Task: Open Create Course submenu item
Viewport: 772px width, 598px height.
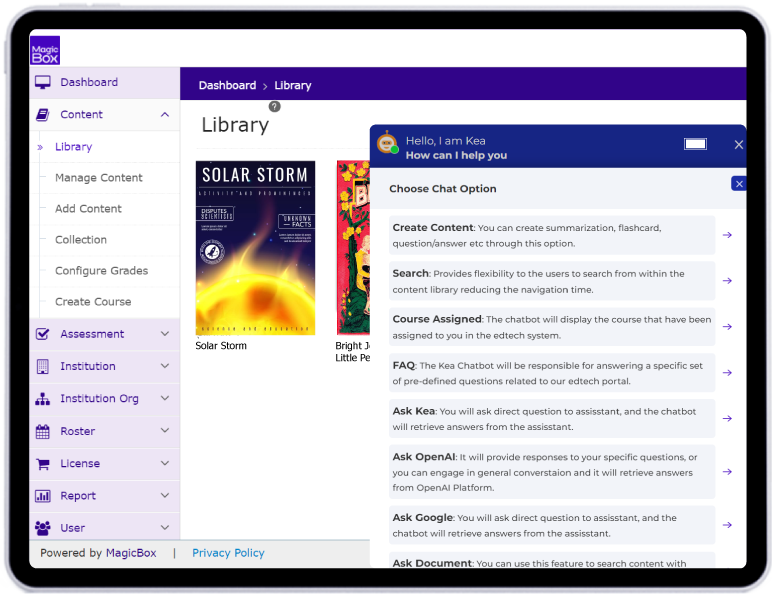Action: [93, 302]
